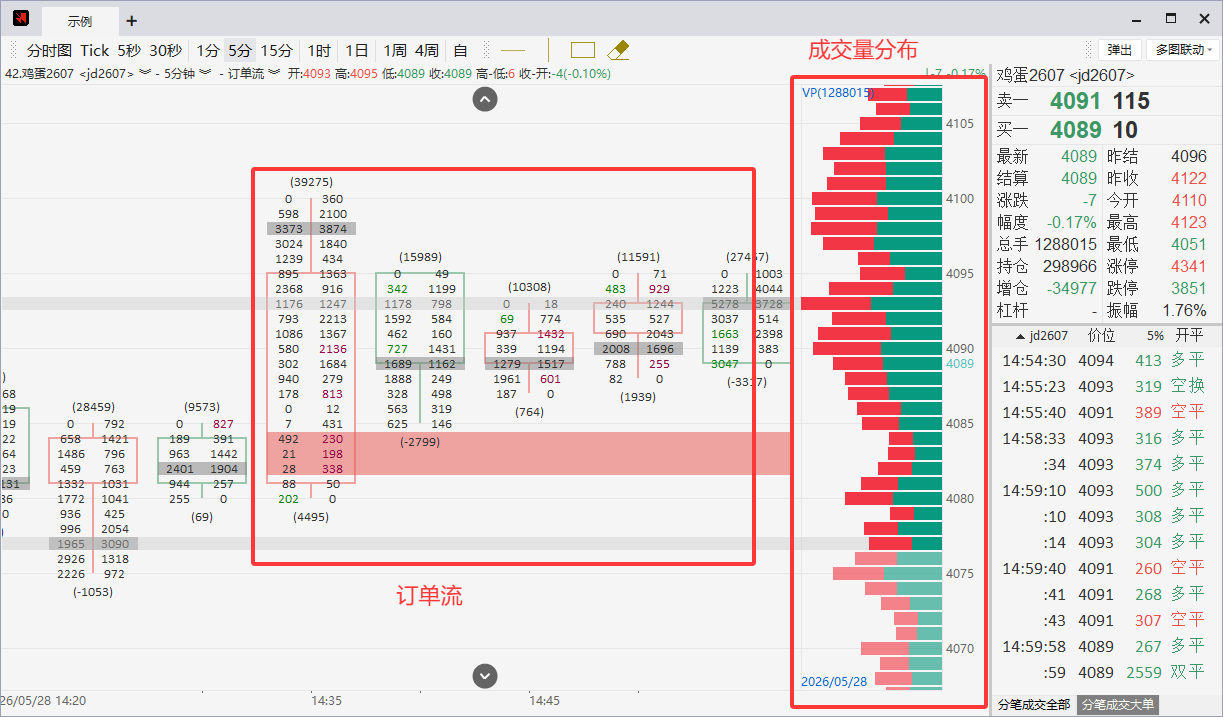Click the 今开 value 4110
Image resolution: width=1223 pixels, height=717 pixels.
tap(1189, 200)
